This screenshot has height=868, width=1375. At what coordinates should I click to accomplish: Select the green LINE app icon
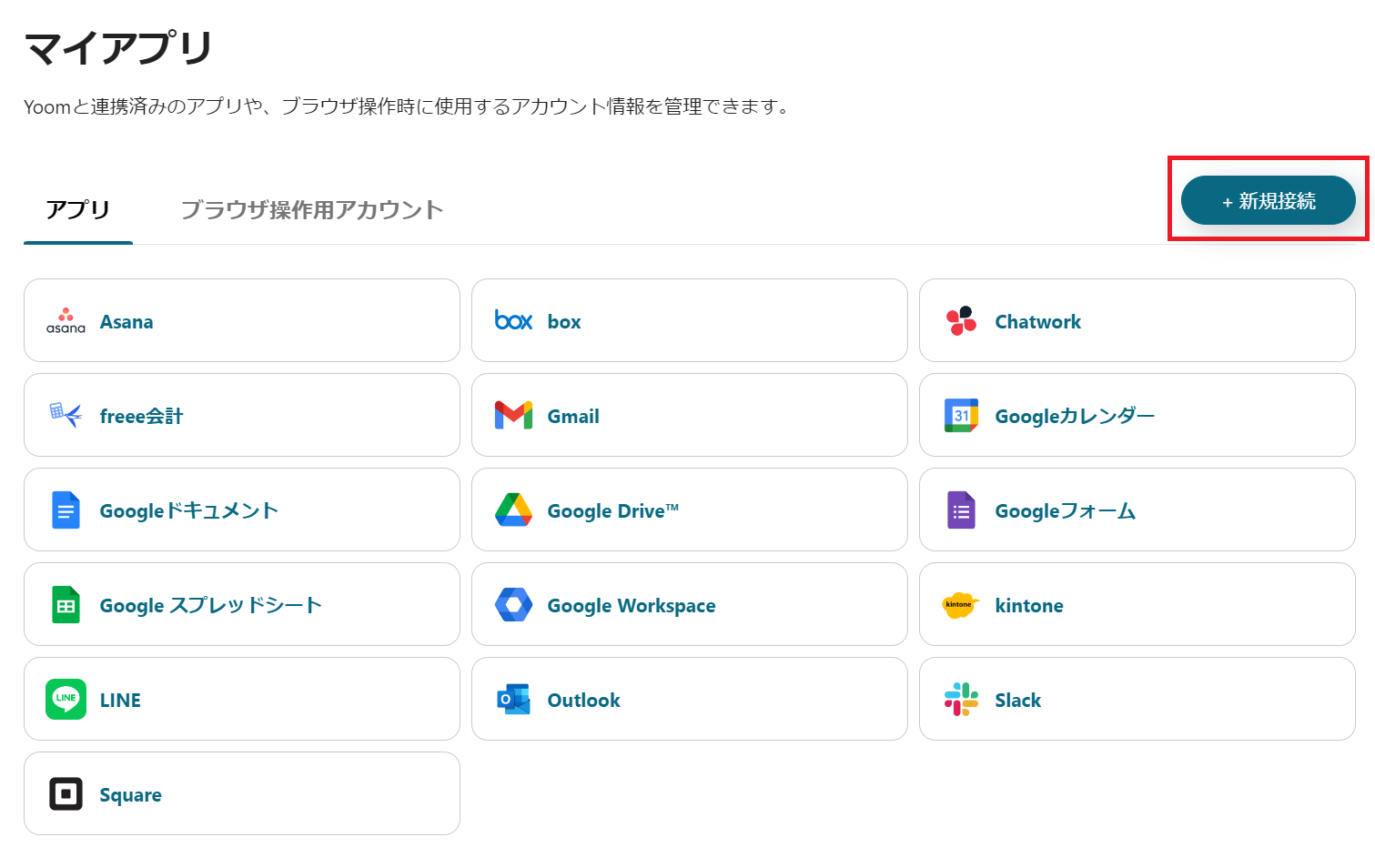point(66,700)
